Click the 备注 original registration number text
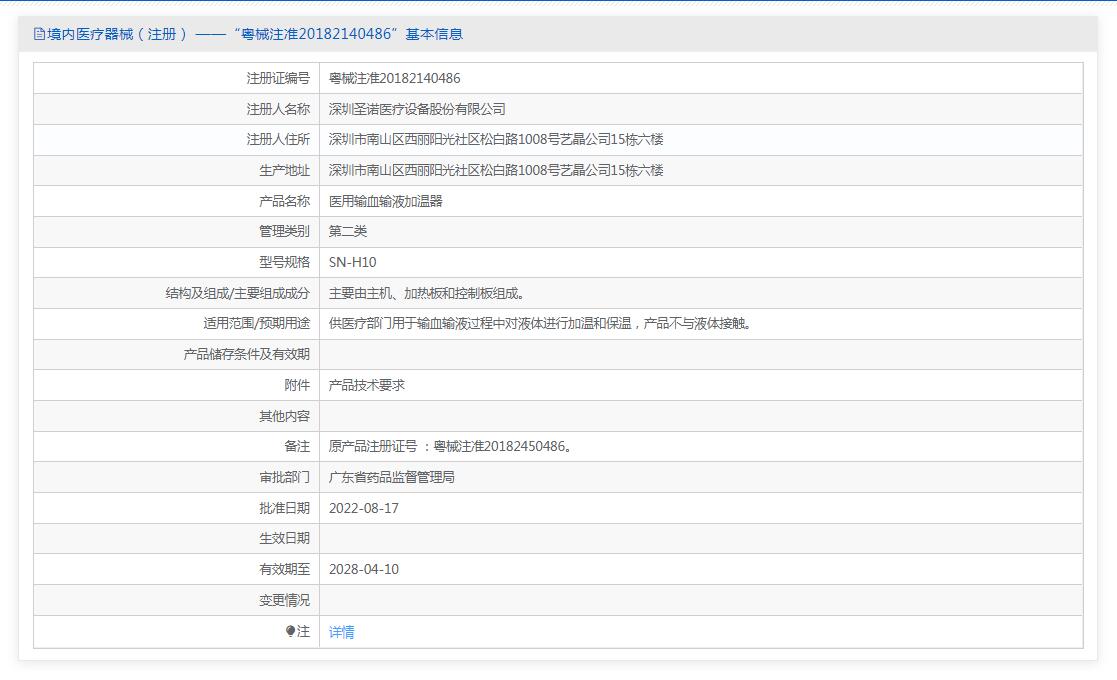The height and width of the screenshot is (680, 1117). 451,447
